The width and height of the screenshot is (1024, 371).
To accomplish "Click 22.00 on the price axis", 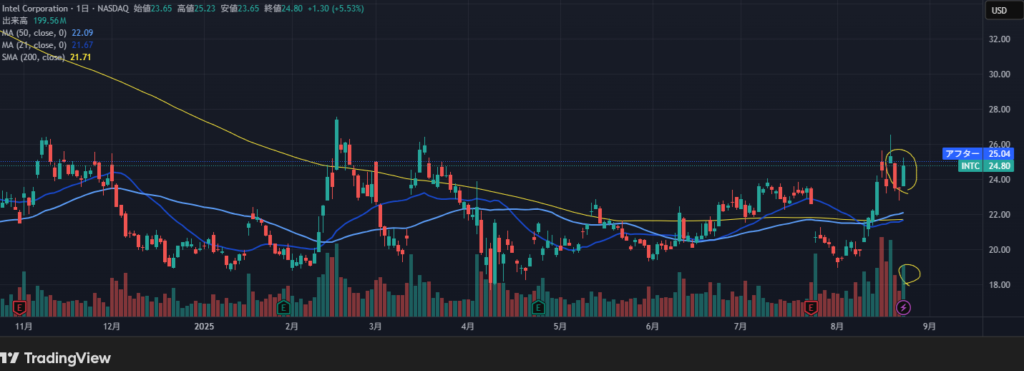I will point(999,215).
